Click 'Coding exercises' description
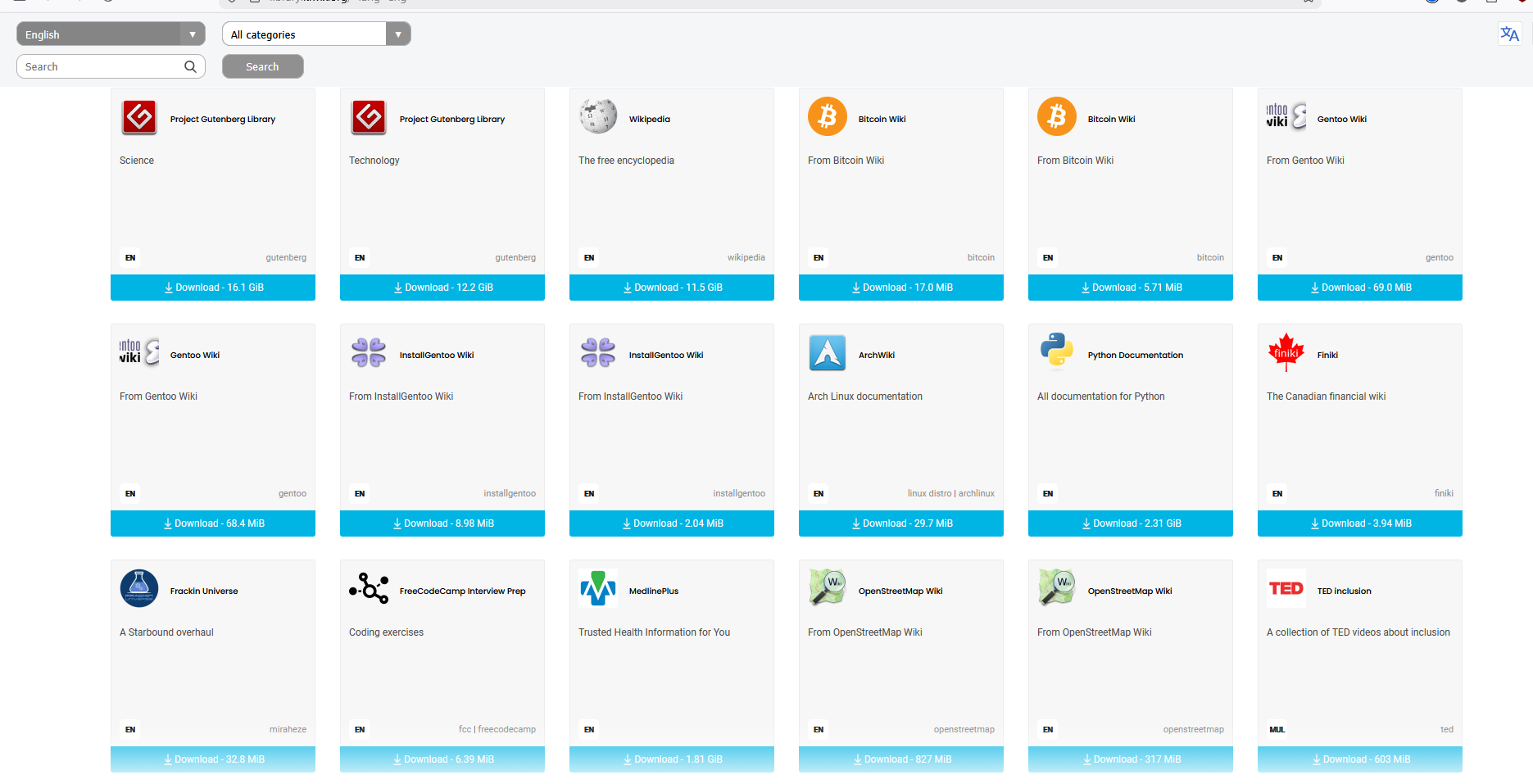The width and height of the screenshot is (1533, 784). 386,632
